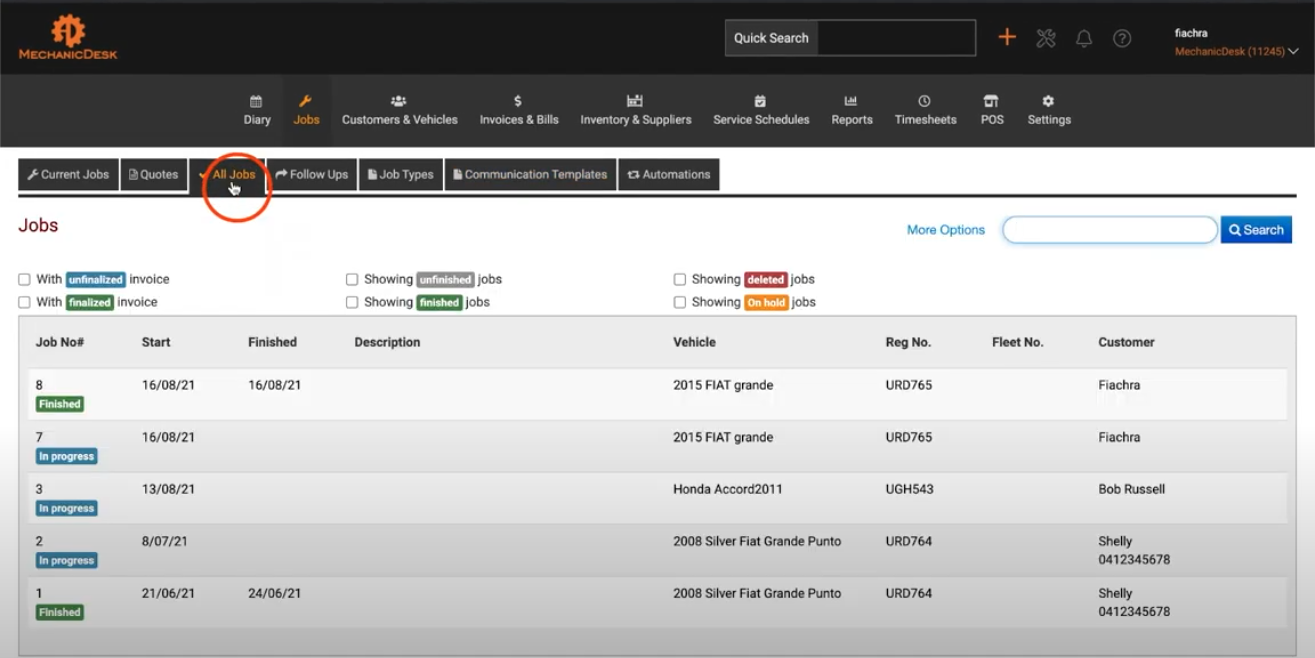The height and width of the screenshot is (658, 1315).
Task: Click UGH543 registration cell
Action: 909,489
